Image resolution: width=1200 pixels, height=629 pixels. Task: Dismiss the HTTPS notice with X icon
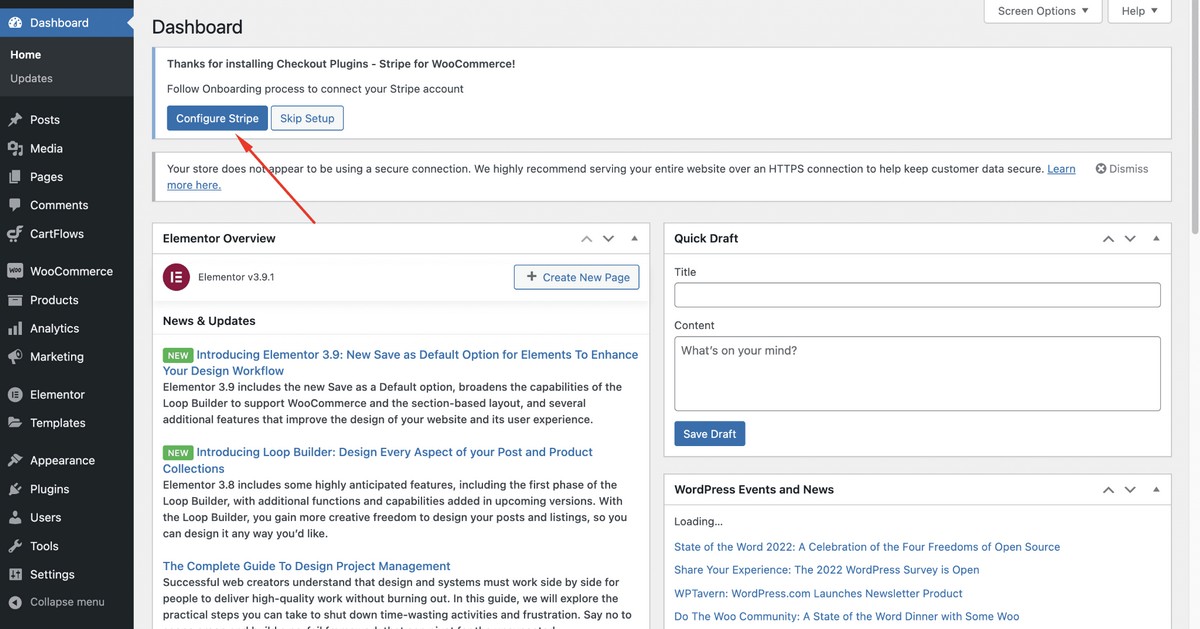(x=1101, y=169)
